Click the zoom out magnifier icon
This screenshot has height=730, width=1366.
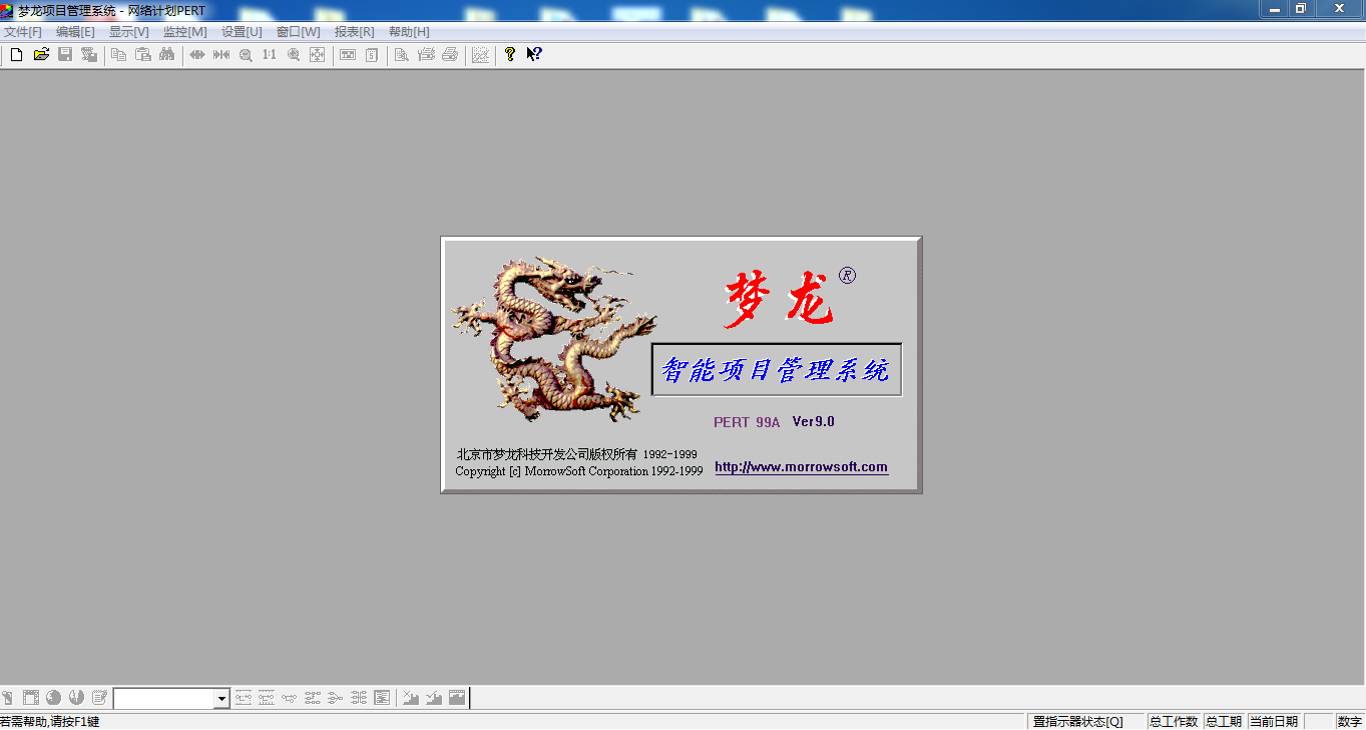pos(245,55)
